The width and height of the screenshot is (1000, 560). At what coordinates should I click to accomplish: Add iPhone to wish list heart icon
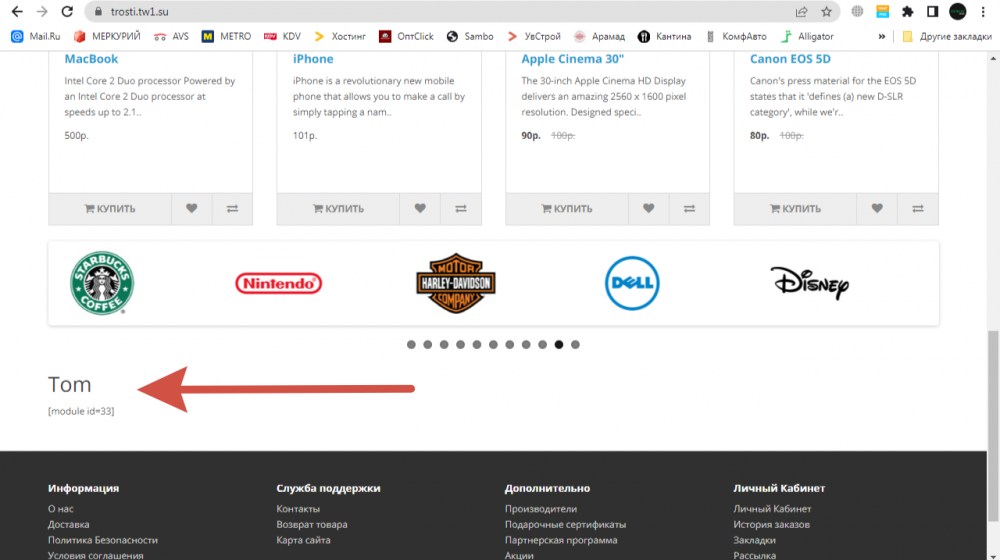click(x=420, y=209)
